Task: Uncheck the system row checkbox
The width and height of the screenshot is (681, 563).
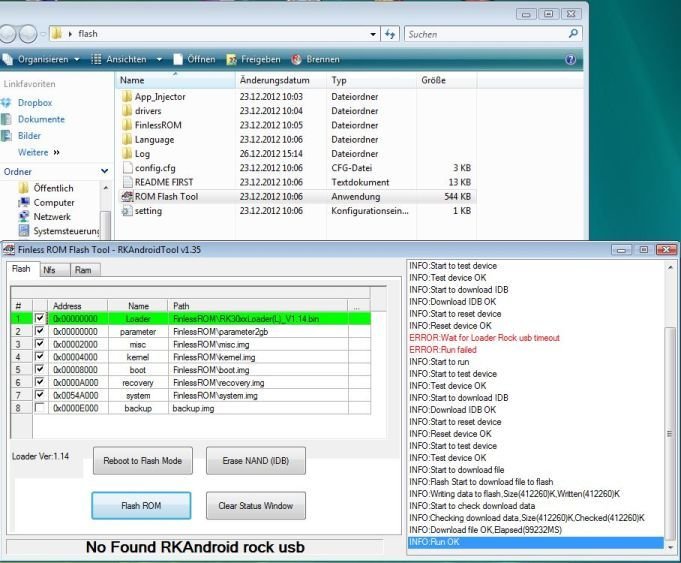Action: 40,395
